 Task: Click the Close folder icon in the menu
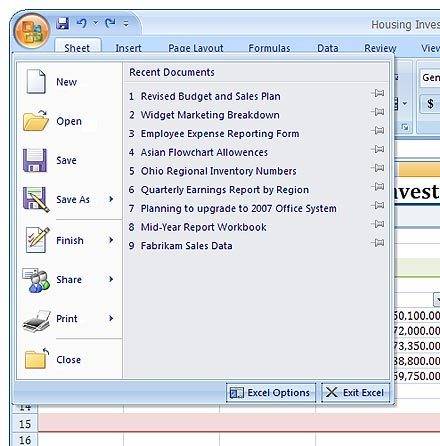point(36,359)
